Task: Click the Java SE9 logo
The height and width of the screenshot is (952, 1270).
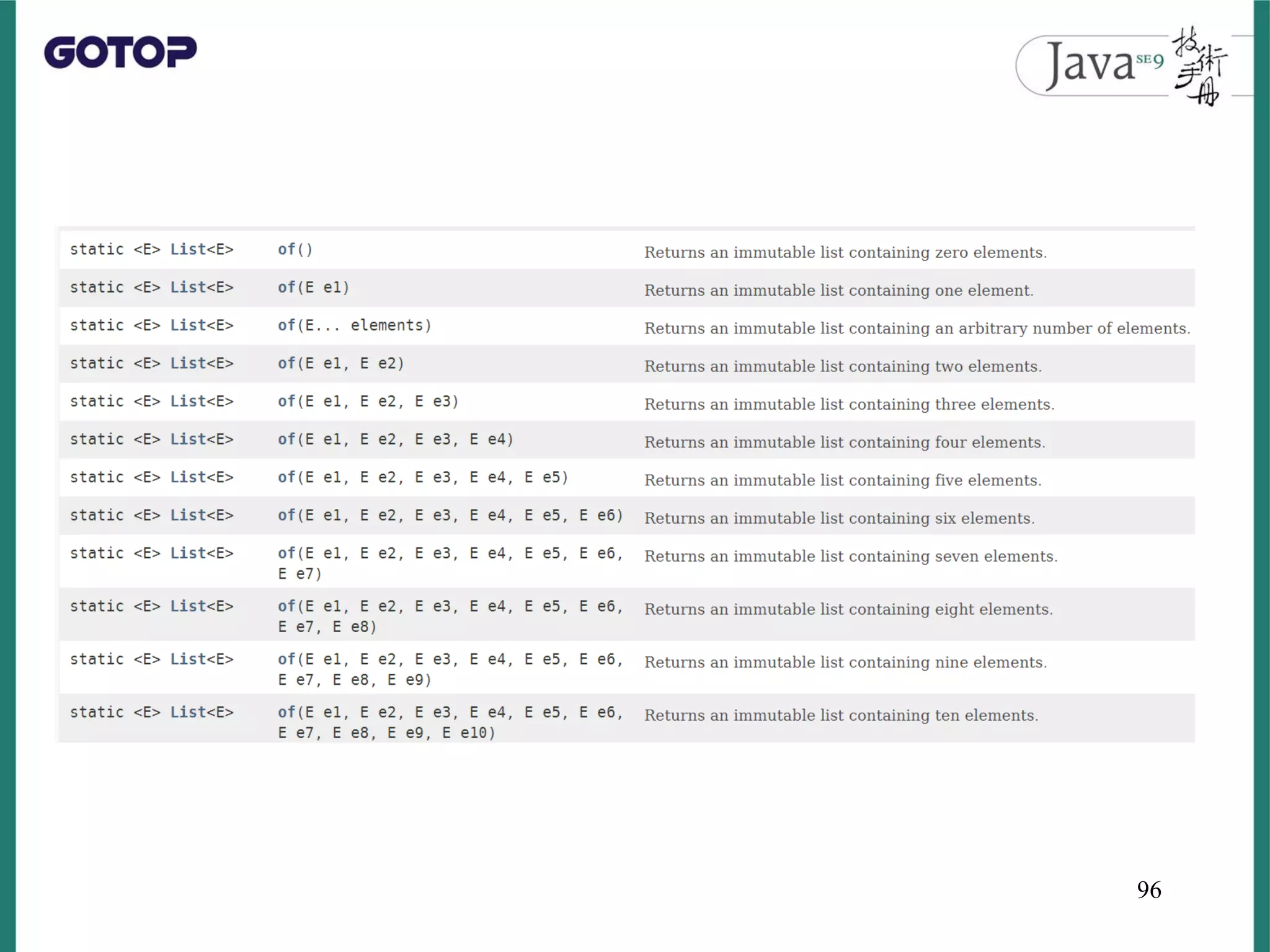Action: pyautogui.click(x=1098, y=64)
